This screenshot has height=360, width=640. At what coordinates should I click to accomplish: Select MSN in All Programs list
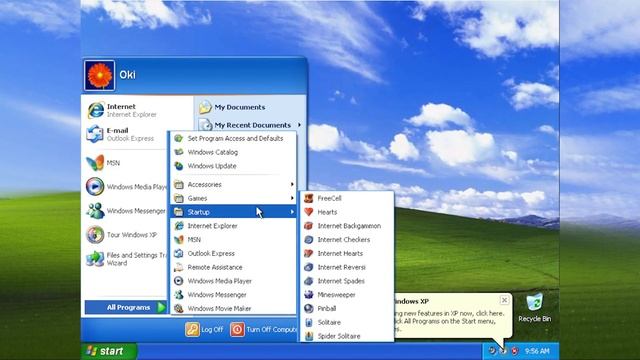(233, 240)
